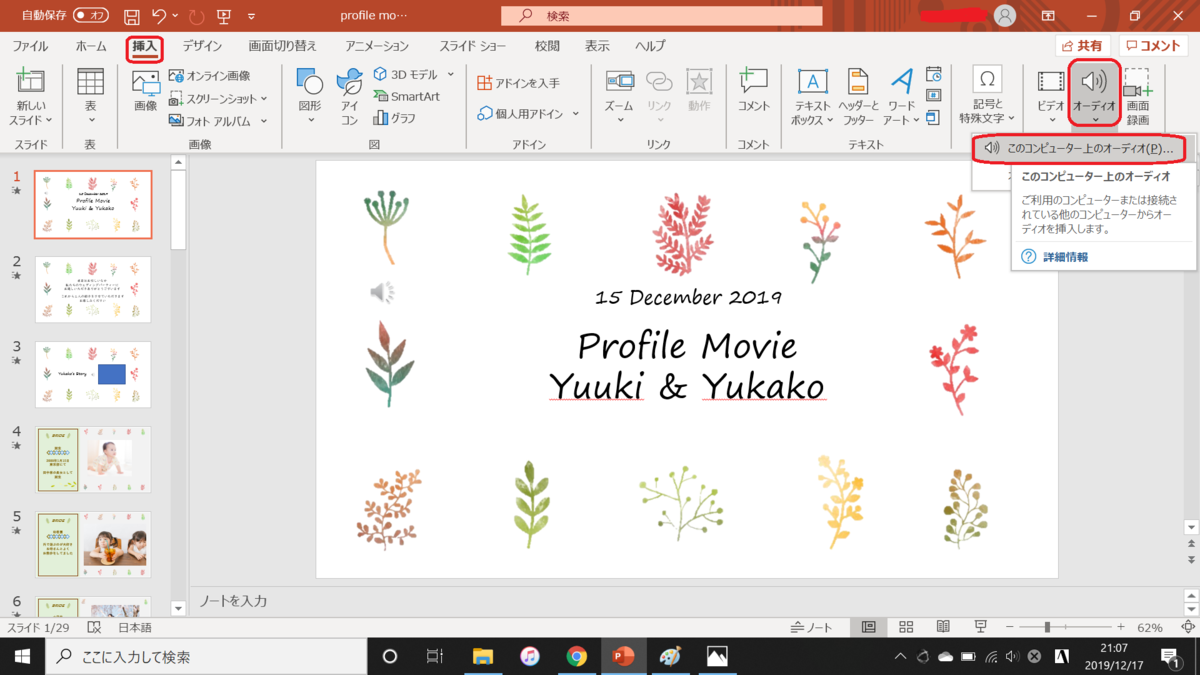Image resolution: width=1200 pixels, height=675 pixels.
Task: Open the ワードアート dropdown
Action: [x=901, y=96]
